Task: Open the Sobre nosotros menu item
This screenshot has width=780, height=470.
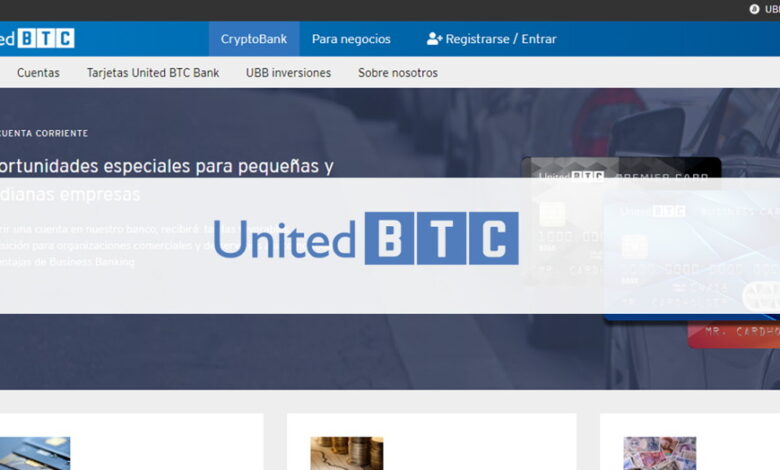Action: (398, 73)
